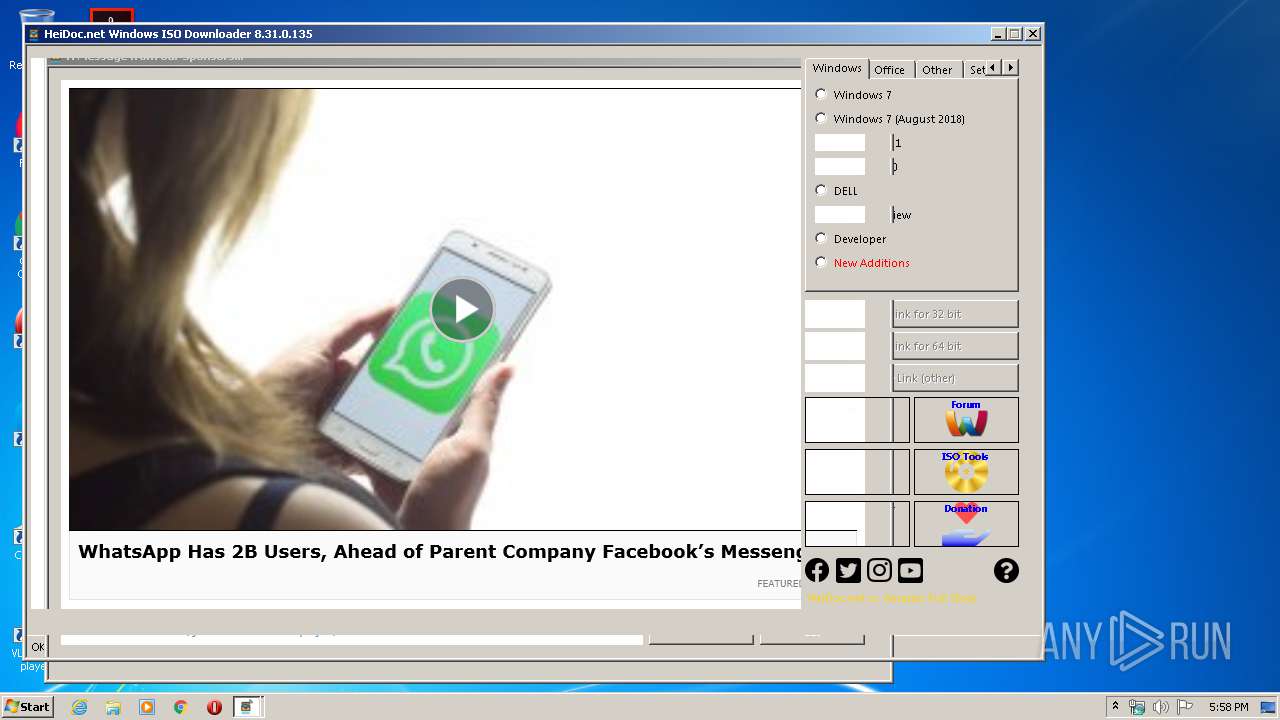Click the taskbar clock showing 5:58 PM
Image resolution: width=1280 pixels, height=720 pixels.
coord(1228,707)
